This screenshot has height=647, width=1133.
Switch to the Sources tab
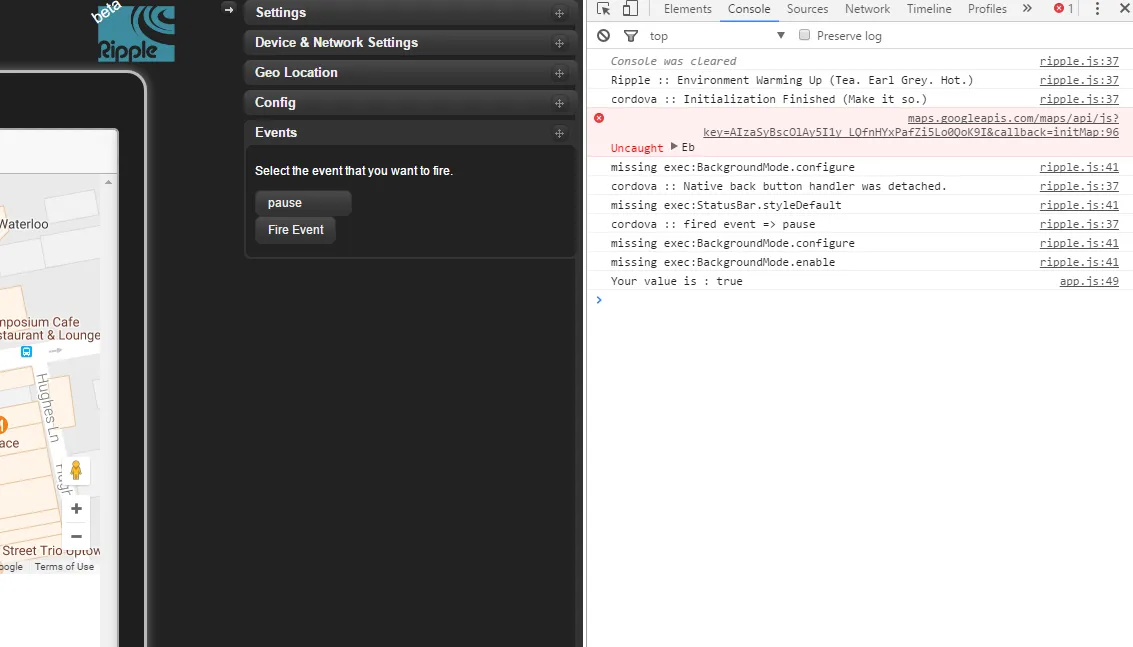[807, 9]
